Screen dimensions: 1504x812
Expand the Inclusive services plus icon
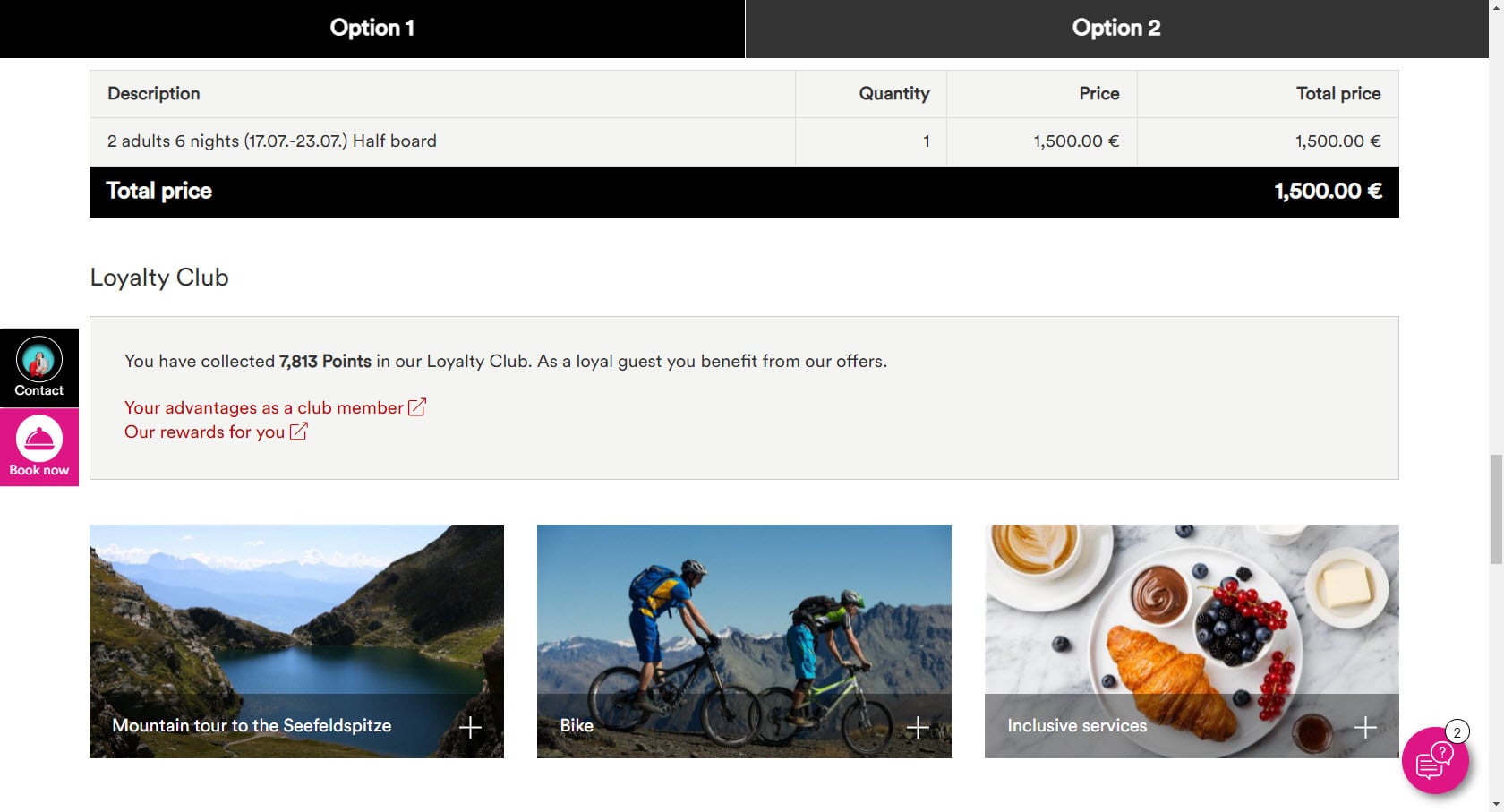tap(1365, 727)
